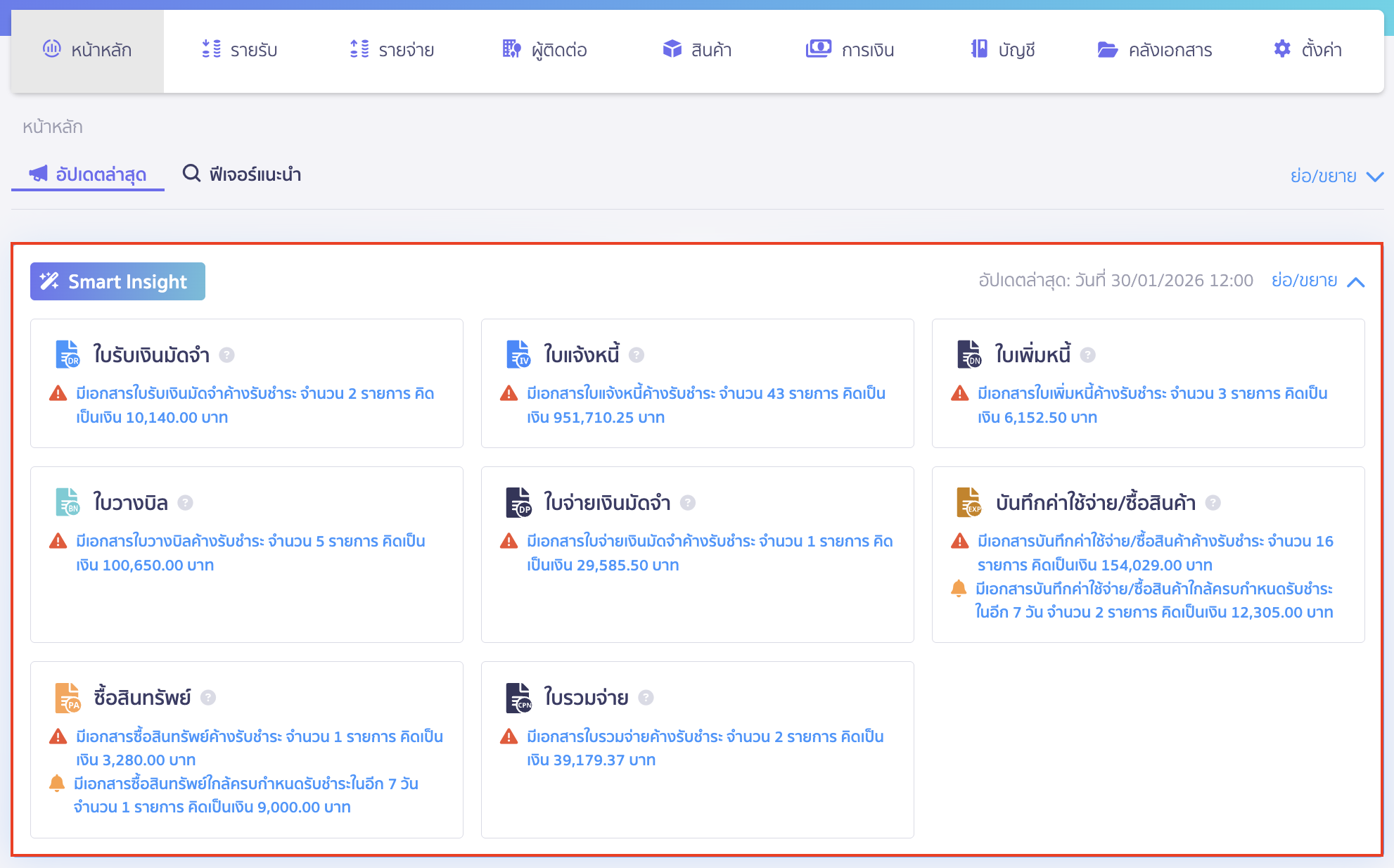Screen dimensions: 1394x868
Task: Click the help icon beside ใบรับเงินมัดจำ
Action: pos(226,355)
